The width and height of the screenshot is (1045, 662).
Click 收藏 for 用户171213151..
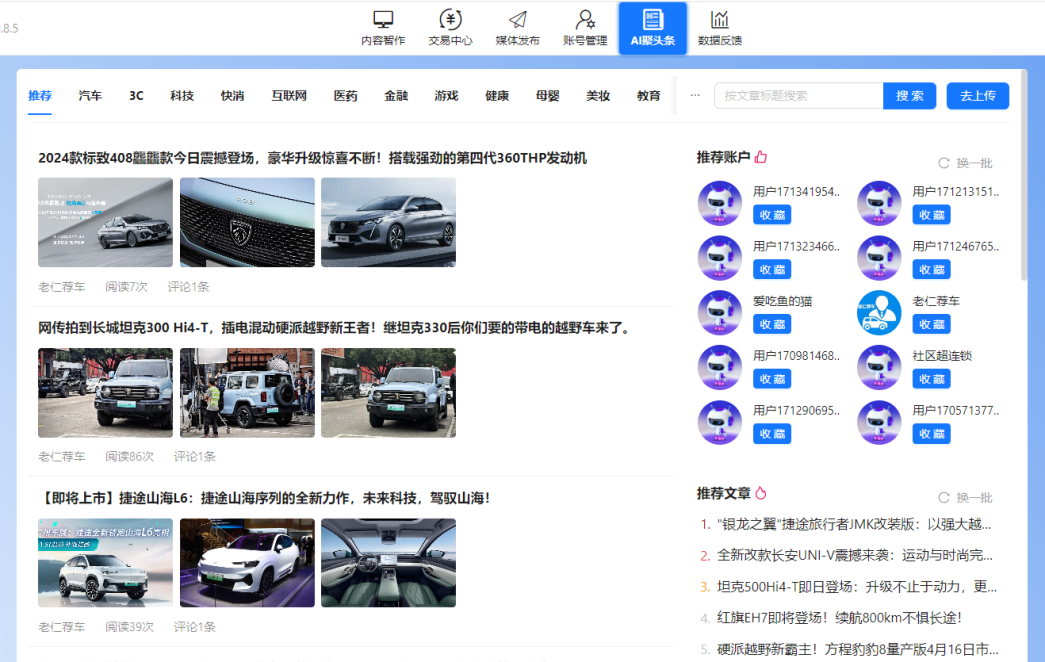click(x=932, y=215)
